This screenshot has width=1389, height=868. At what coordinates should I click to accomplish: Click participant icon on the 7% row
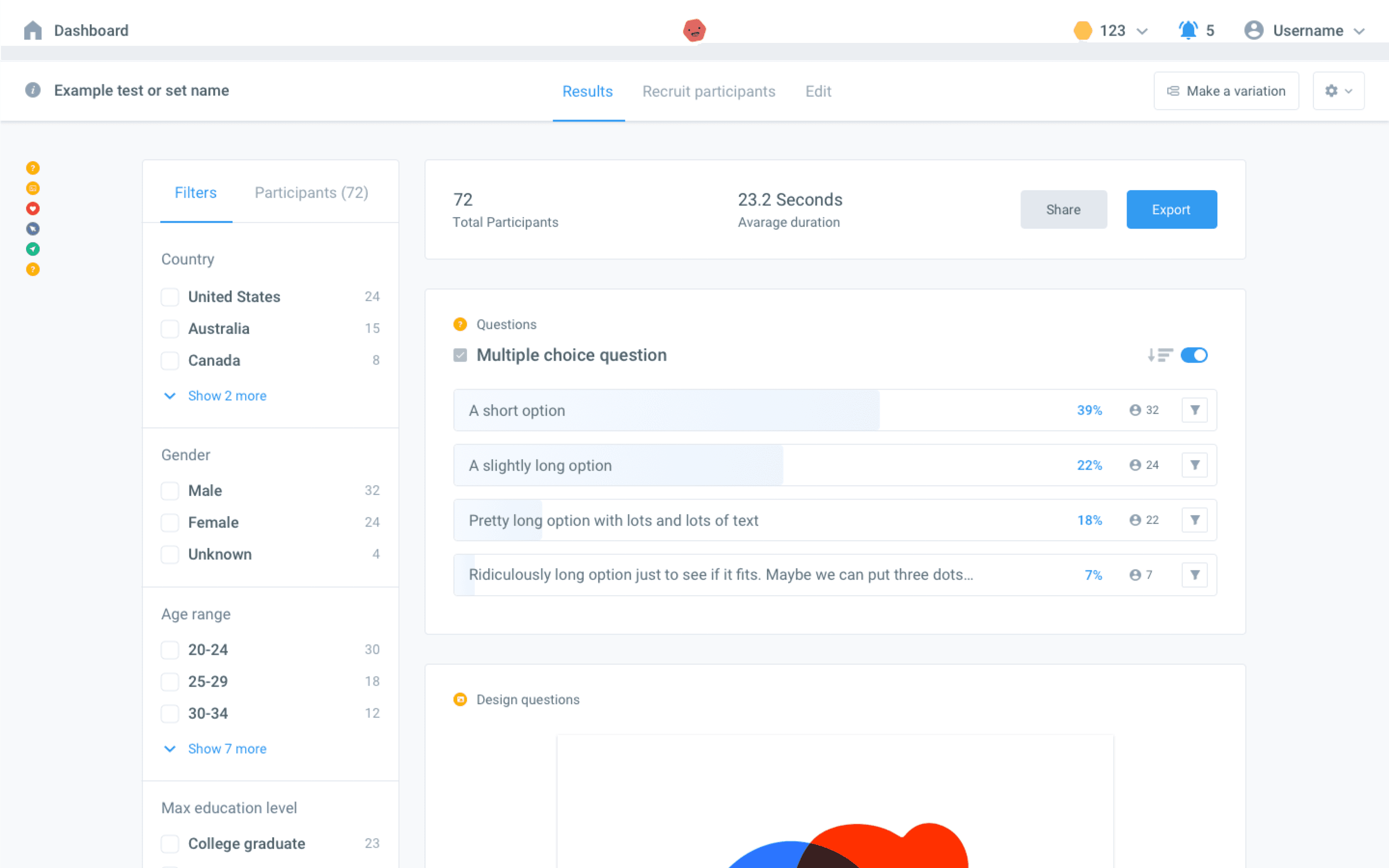pyautogui.click(x=1135, y=575)
